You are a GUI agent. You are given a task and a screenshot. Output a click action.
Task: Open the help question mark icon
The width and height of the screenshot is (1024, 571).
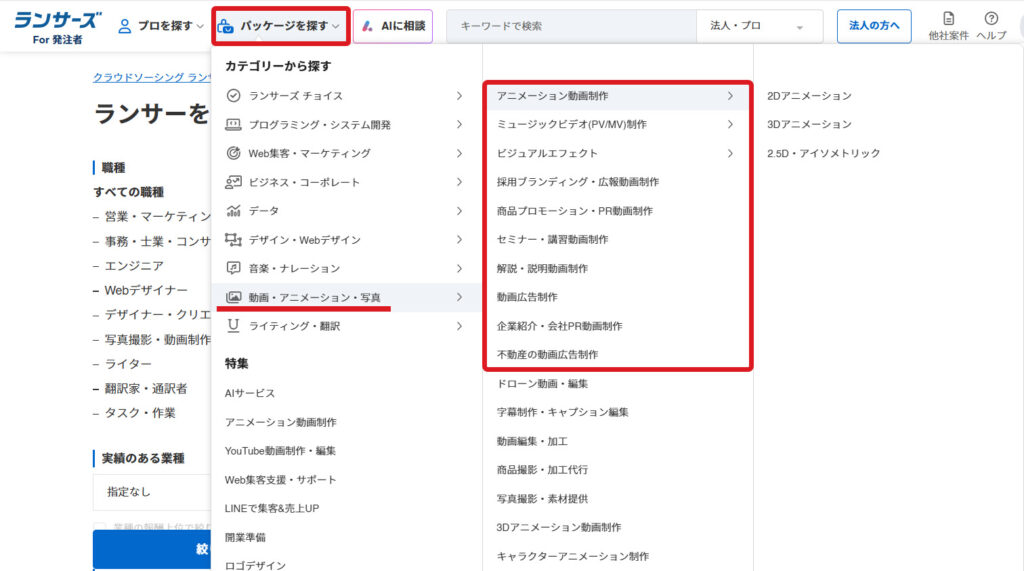pyautogui.click(x=990, y=19)
